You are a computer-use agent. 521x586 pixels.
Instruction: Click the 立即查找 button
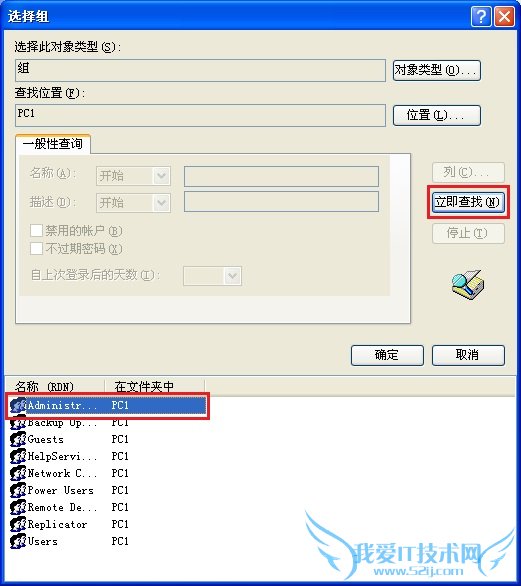click(x=467, y=202)
